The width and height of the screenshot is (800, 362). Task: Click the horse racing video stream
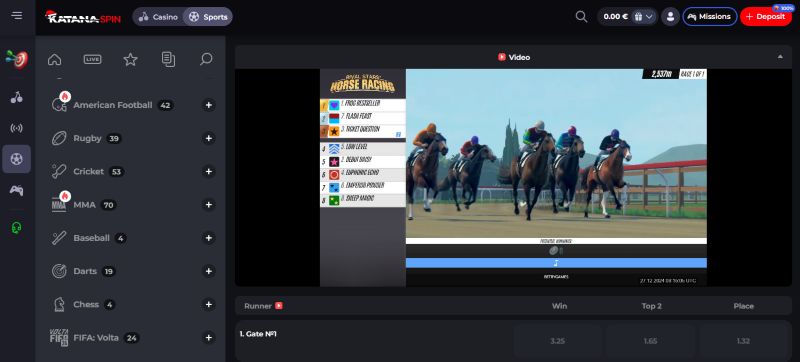point(513,177)
